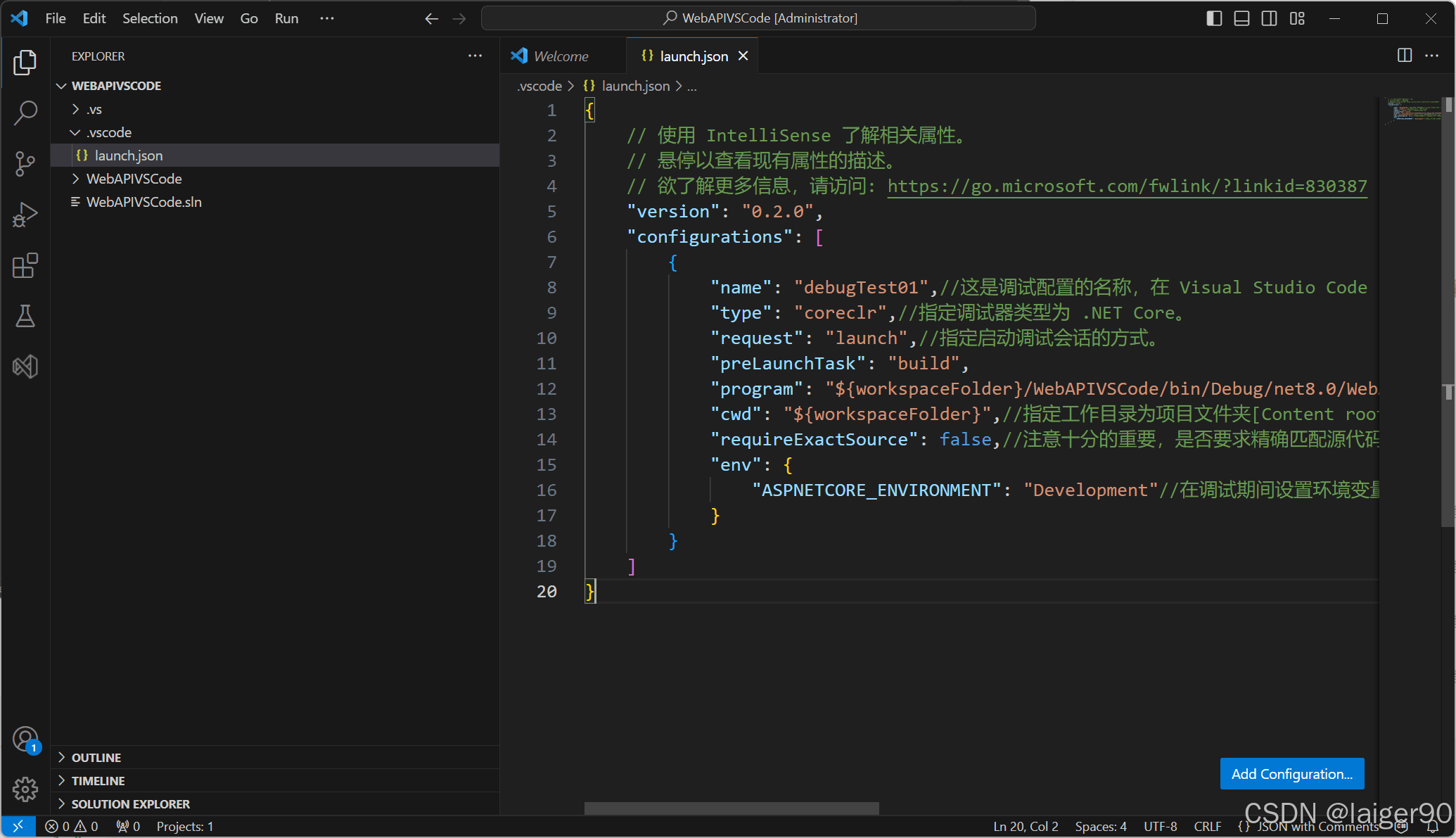Open the Extensions view

tap(25, 266)
